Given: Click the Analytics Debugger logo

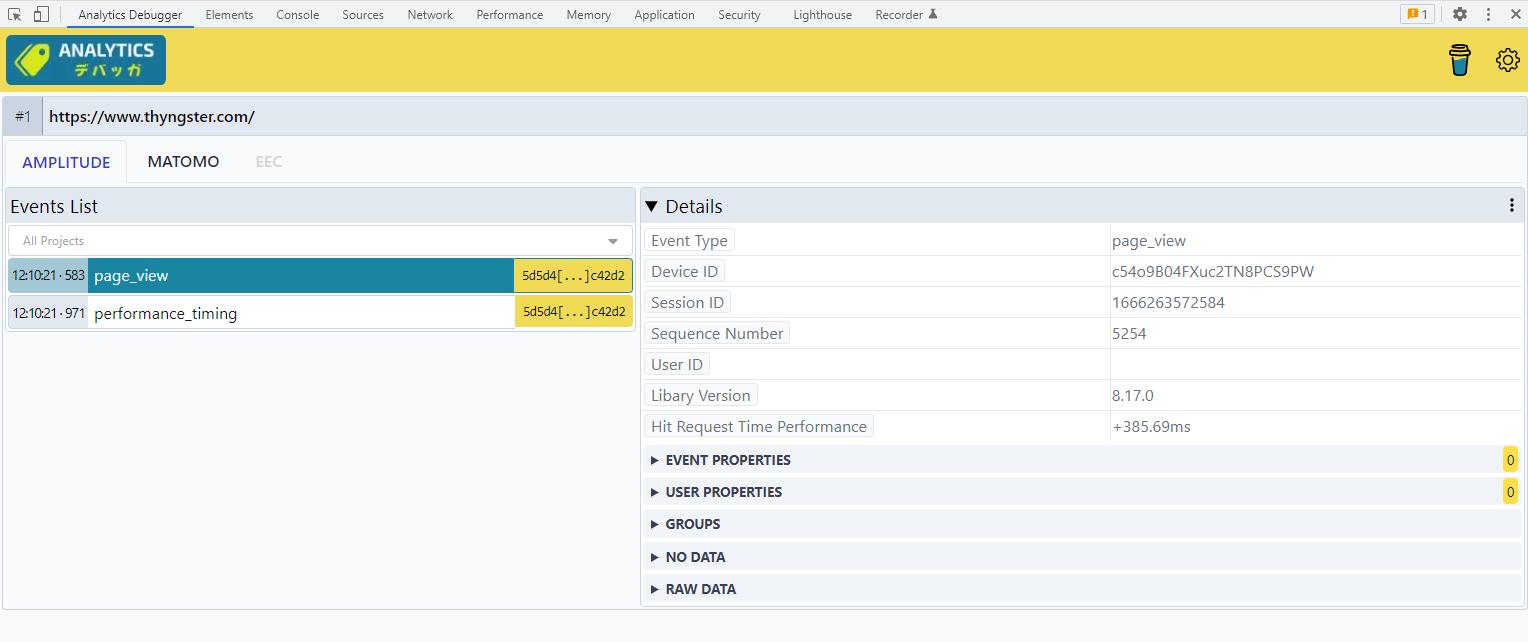Looking at the screenshot, I should tap(86, 60).
